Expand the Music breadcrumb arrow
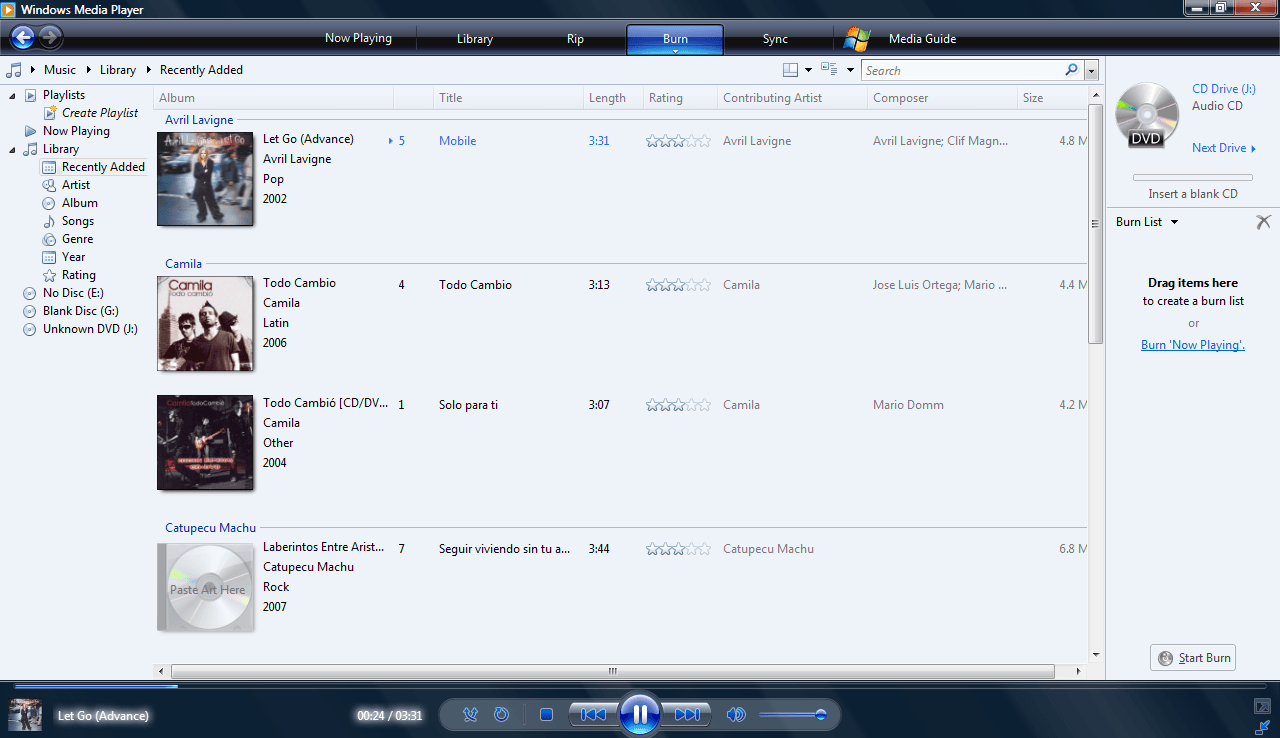 [x=88, y=70]
